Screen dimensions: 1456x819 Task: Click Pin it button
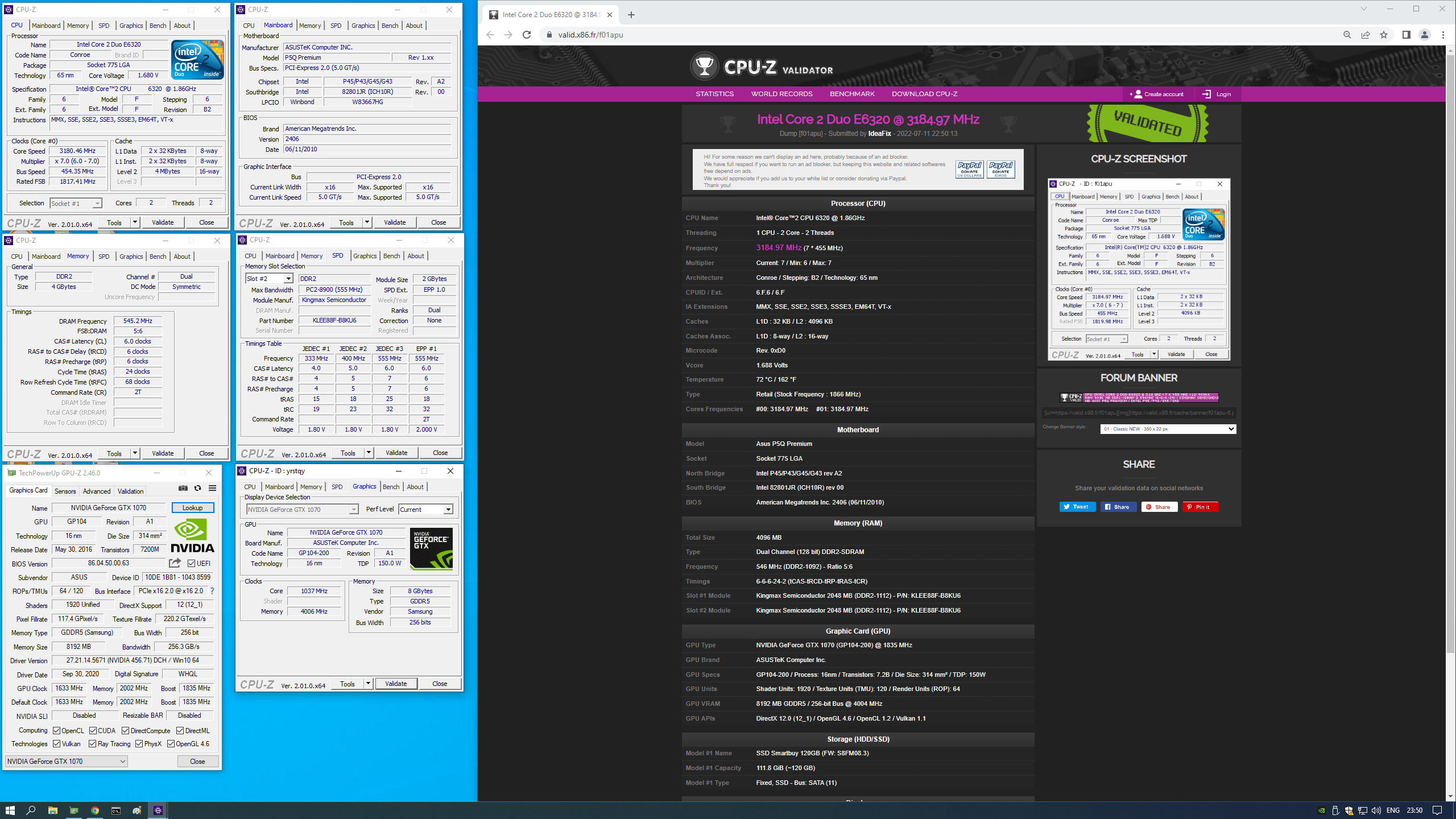pyautogui.click(x=1200, y=507)
